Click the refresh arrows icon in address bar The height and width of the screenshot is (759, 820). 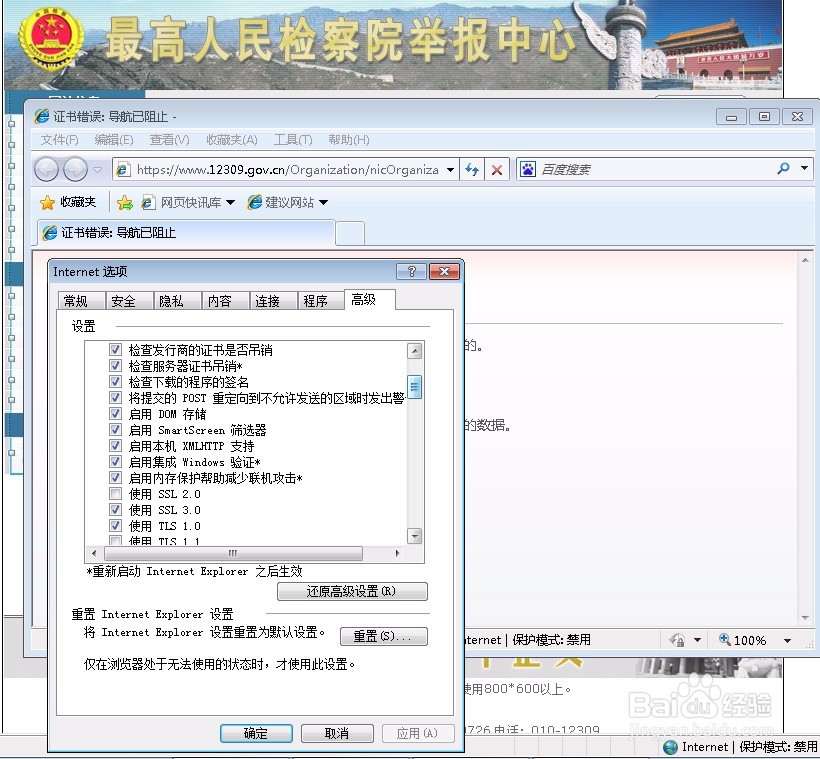coord(472,169)
